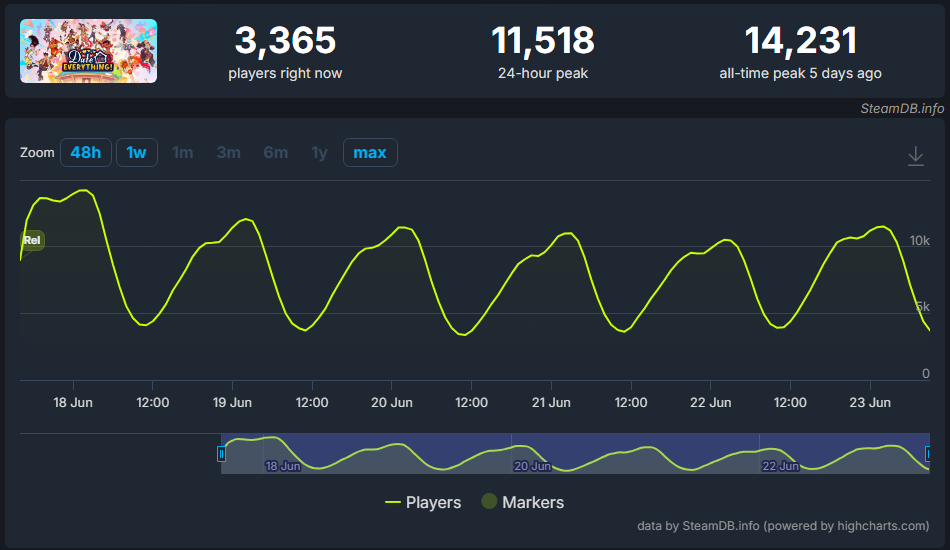Click the 3,365 players right now figure
This screenshot has width=950, height=550.
285,41
